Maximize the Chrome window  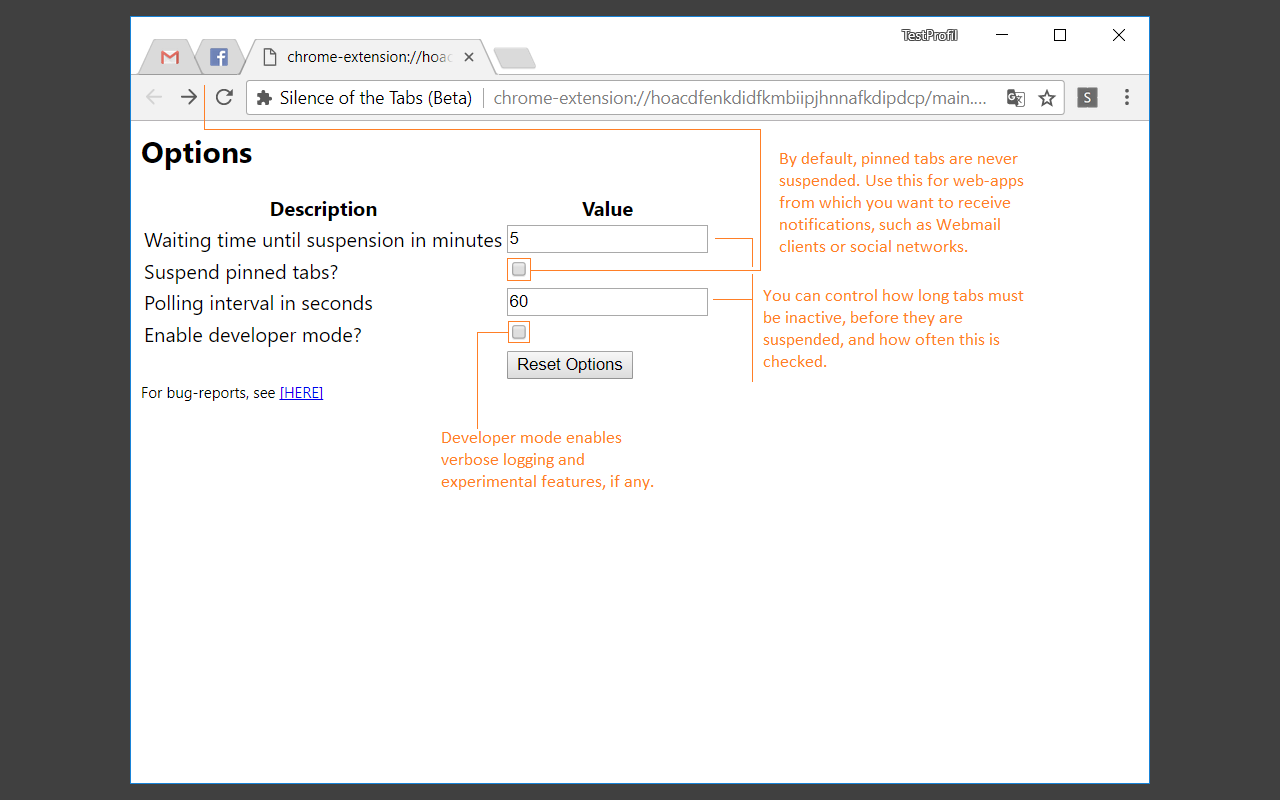(1060, 35)
